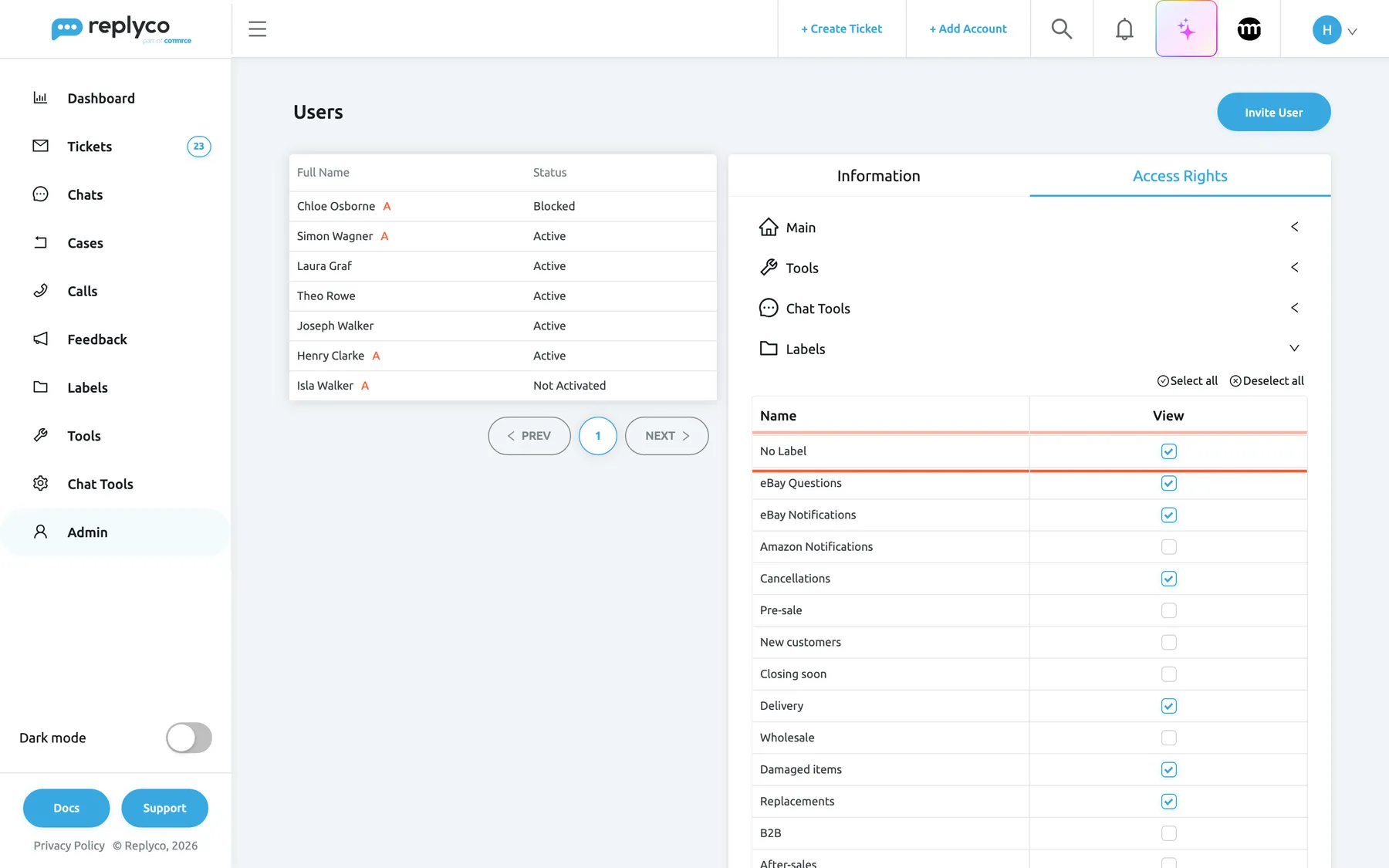Click the black round account logo

point(1249,29)
